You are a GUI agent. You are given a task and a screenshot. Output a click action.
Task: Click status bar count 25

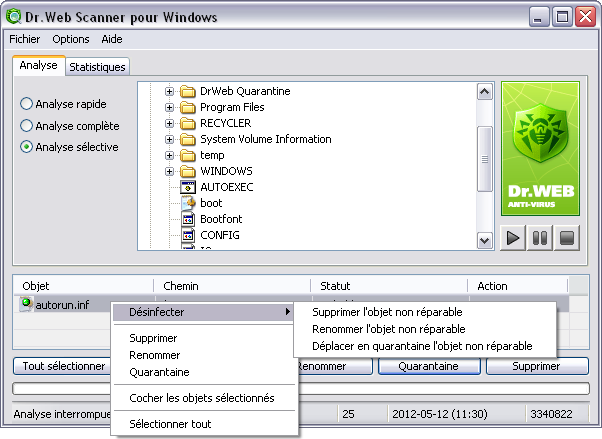tap(348, 414)
